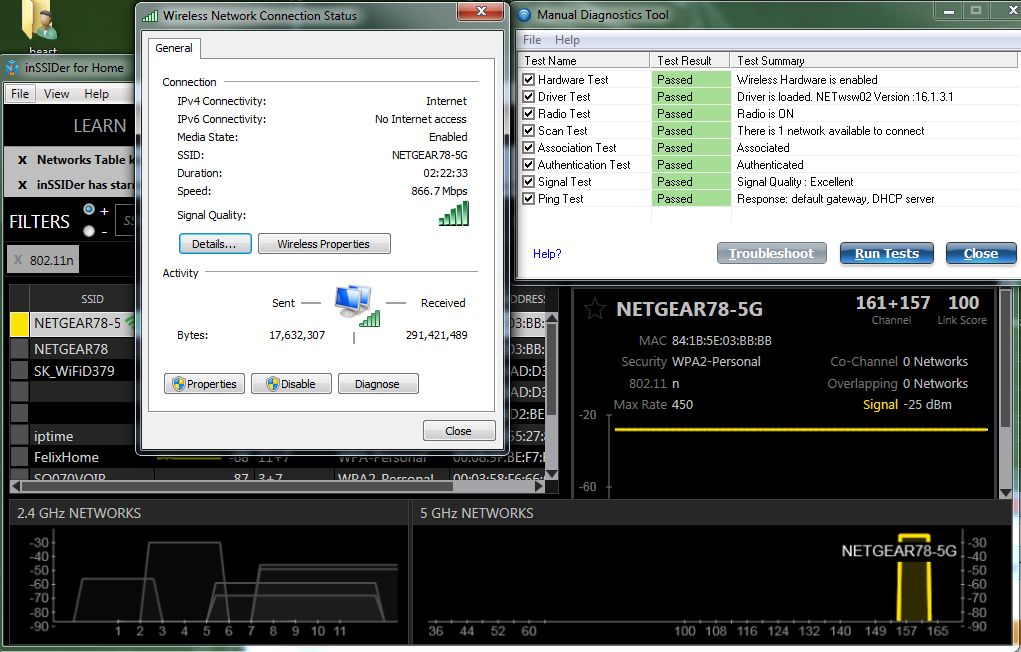Open the beast folder on the desktop
The image size is (1021, 652).
point(40,26)
